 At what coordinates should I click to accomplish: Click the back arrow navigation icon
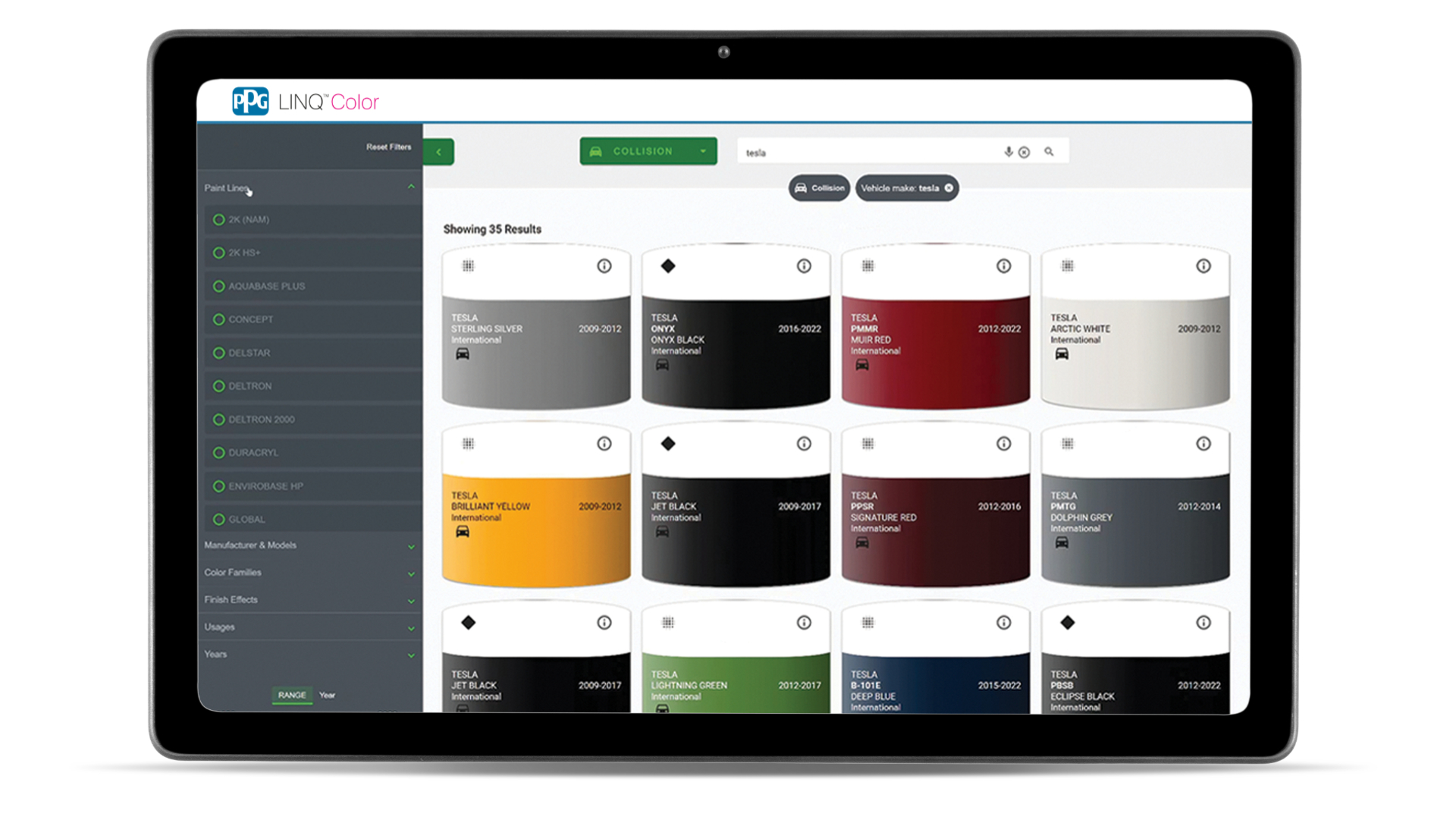438,150
